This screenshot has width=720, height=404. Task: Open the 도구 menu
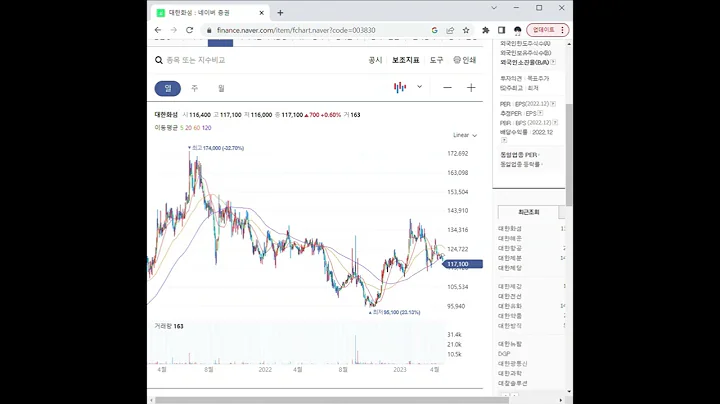(436, 60)
